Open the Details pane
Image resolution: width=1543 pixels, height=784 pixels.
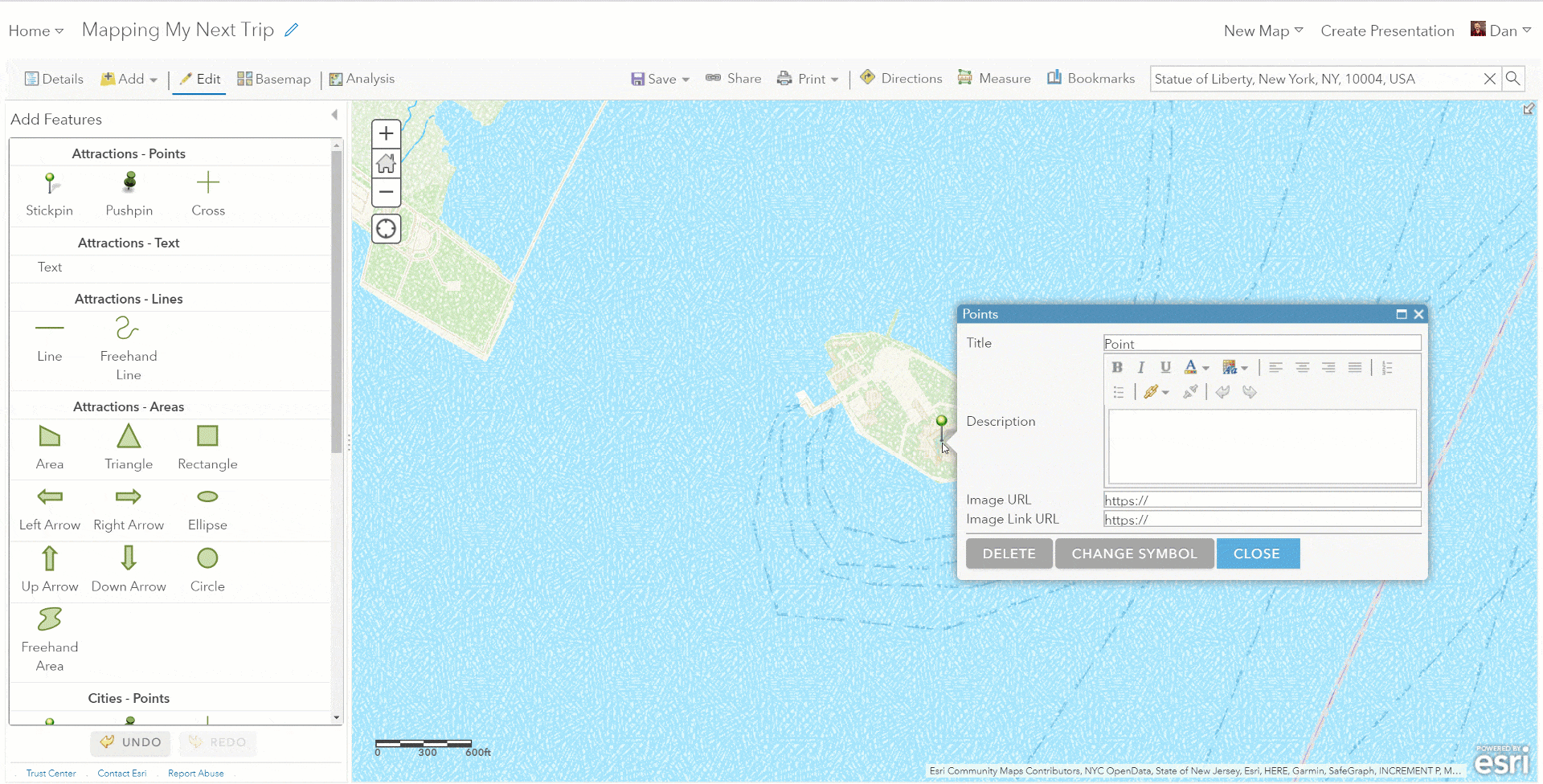tap(54, 79)
